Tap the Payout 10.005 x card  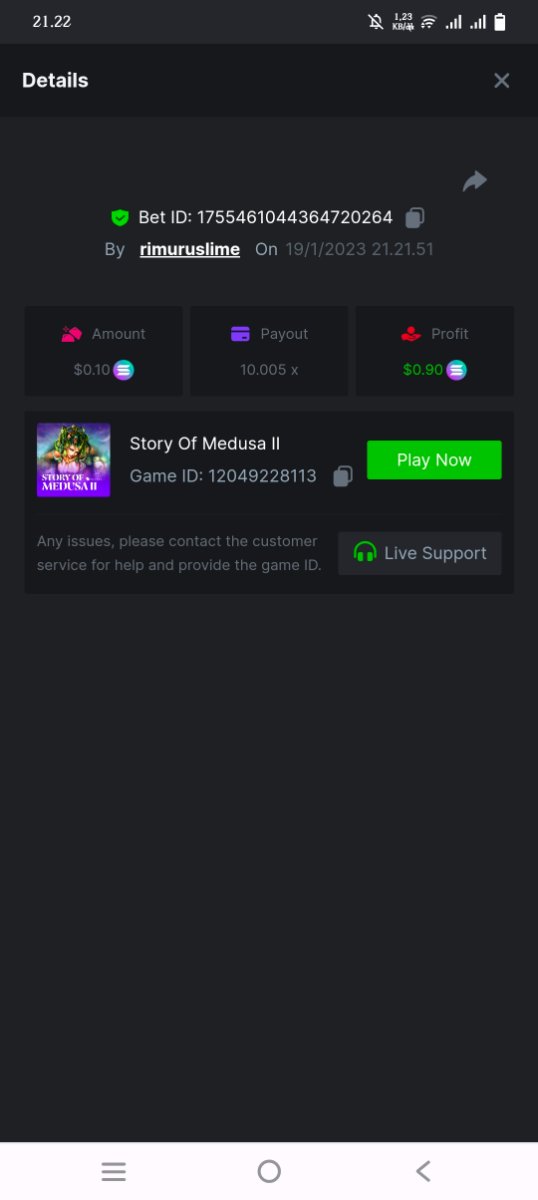click(x=269, y=351)
